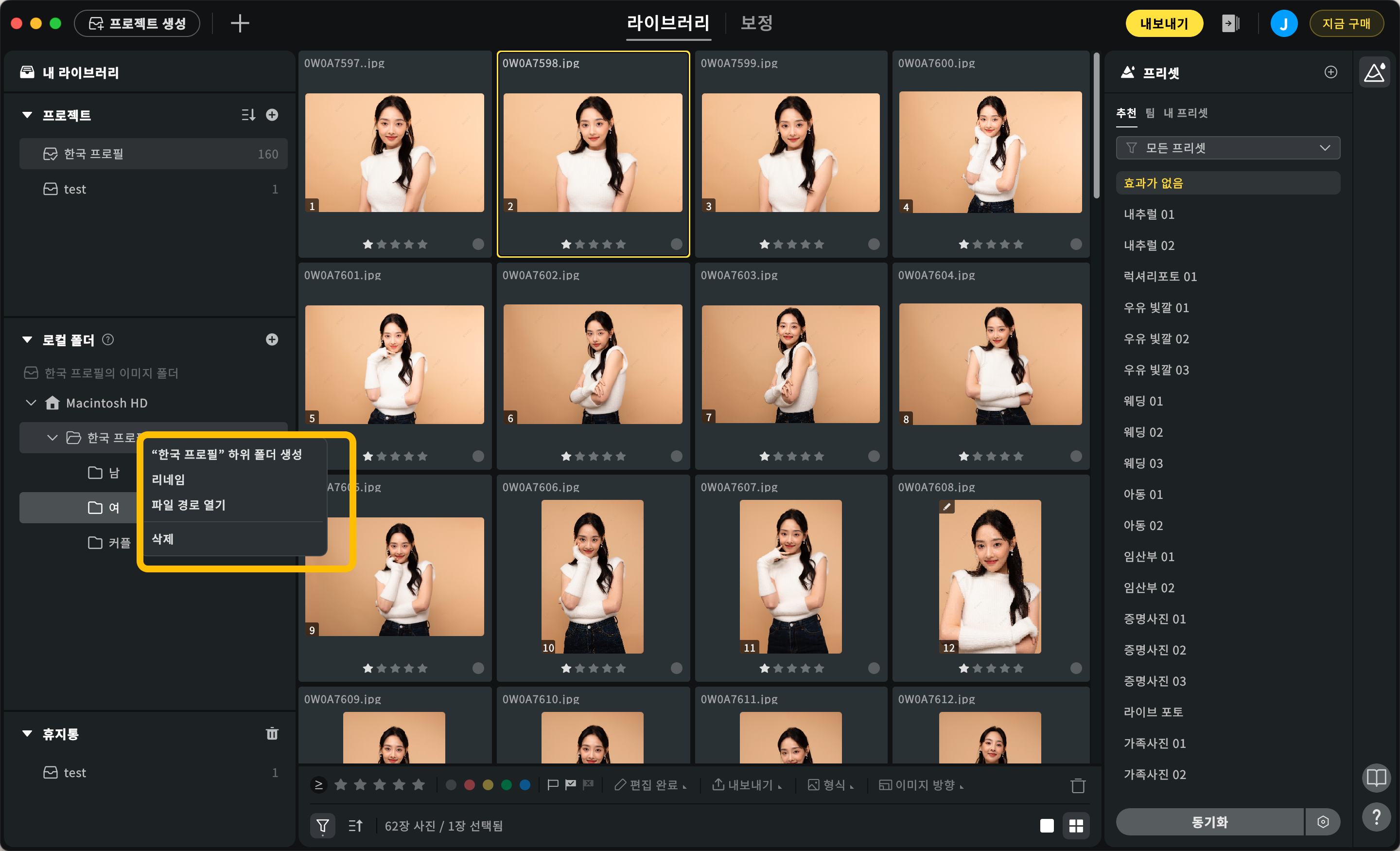Image resolution: width=1400 pixels, height=851 pixels.
Task: Switch to the 보정 tab
Action: coord(756,23)
